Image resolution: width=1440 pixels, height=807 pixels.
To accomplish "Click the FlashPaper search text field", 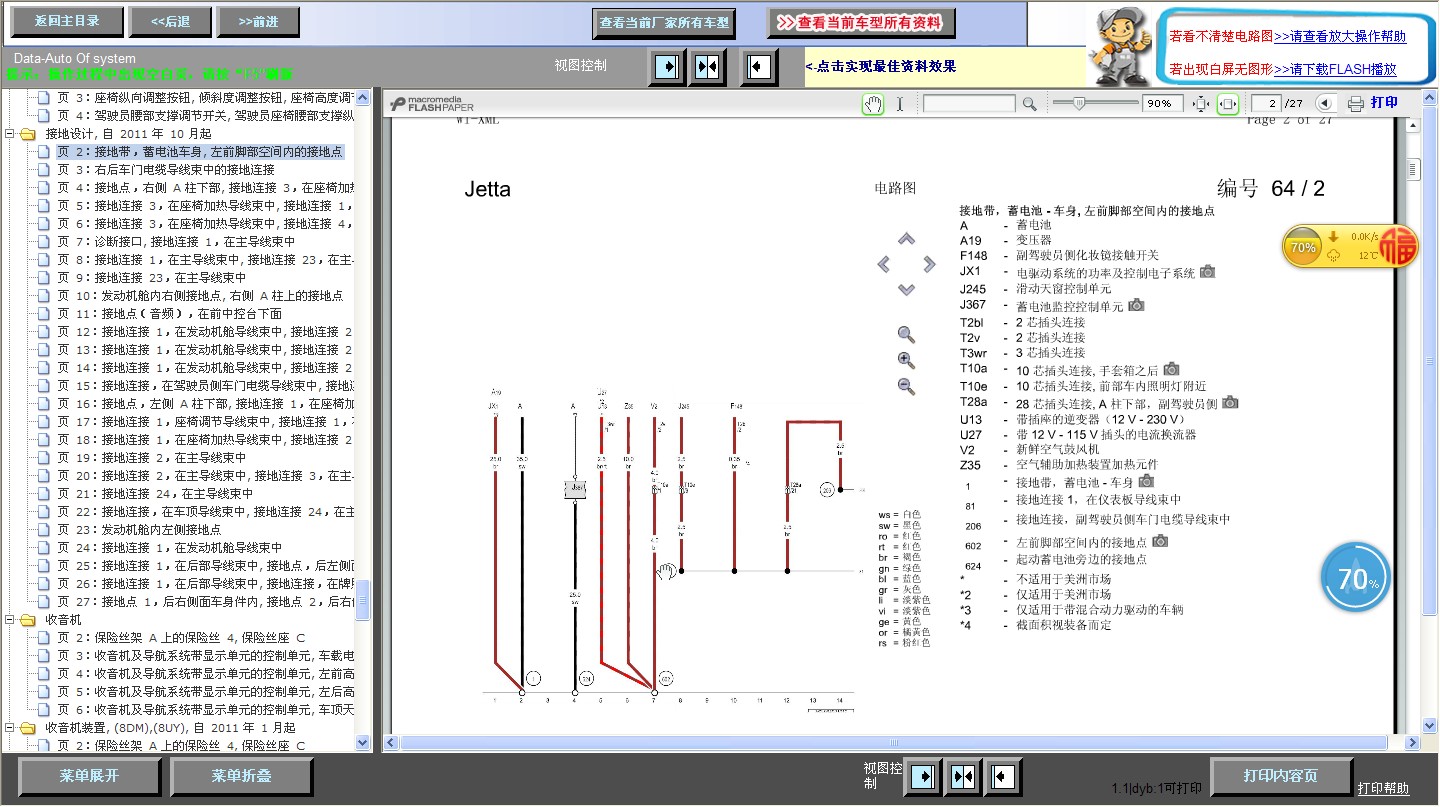I will 968,103.
